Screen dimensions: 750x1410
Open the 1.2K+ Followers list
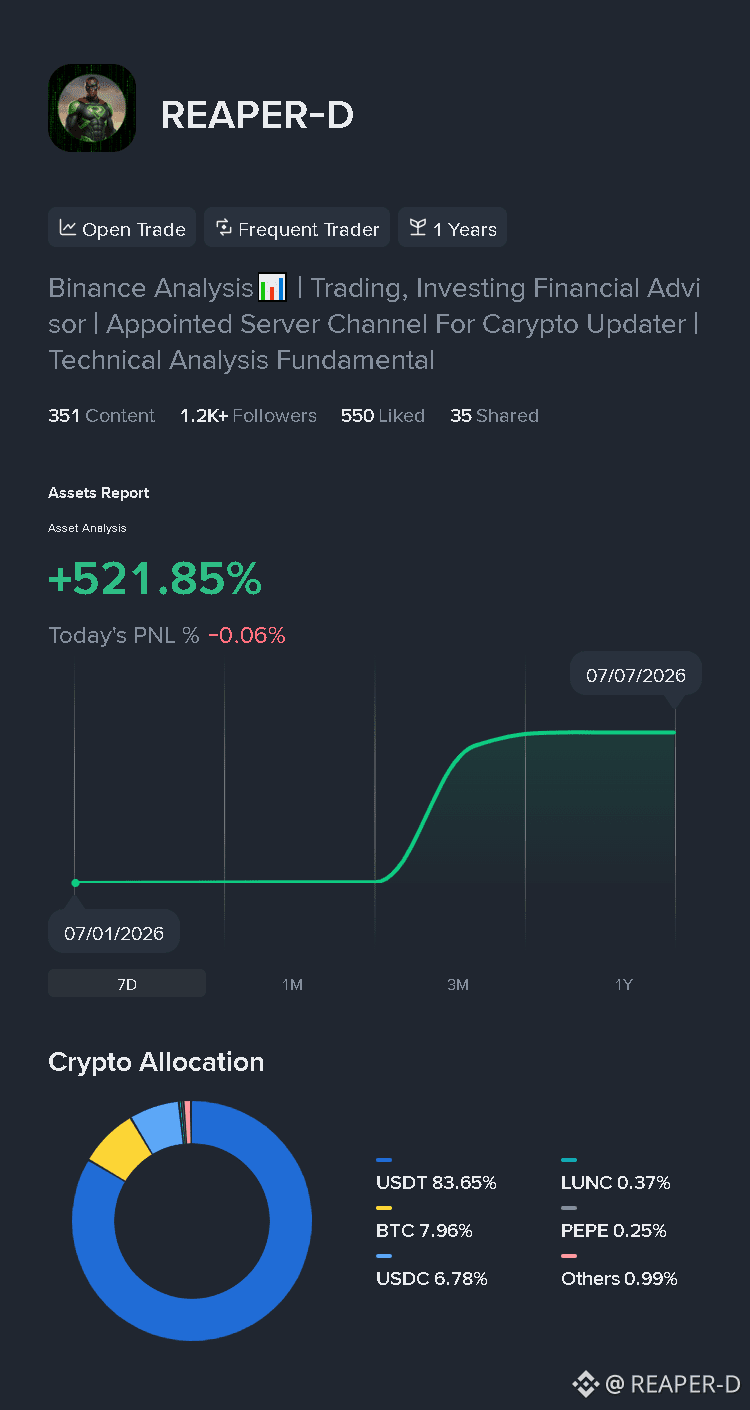(248, 416)
